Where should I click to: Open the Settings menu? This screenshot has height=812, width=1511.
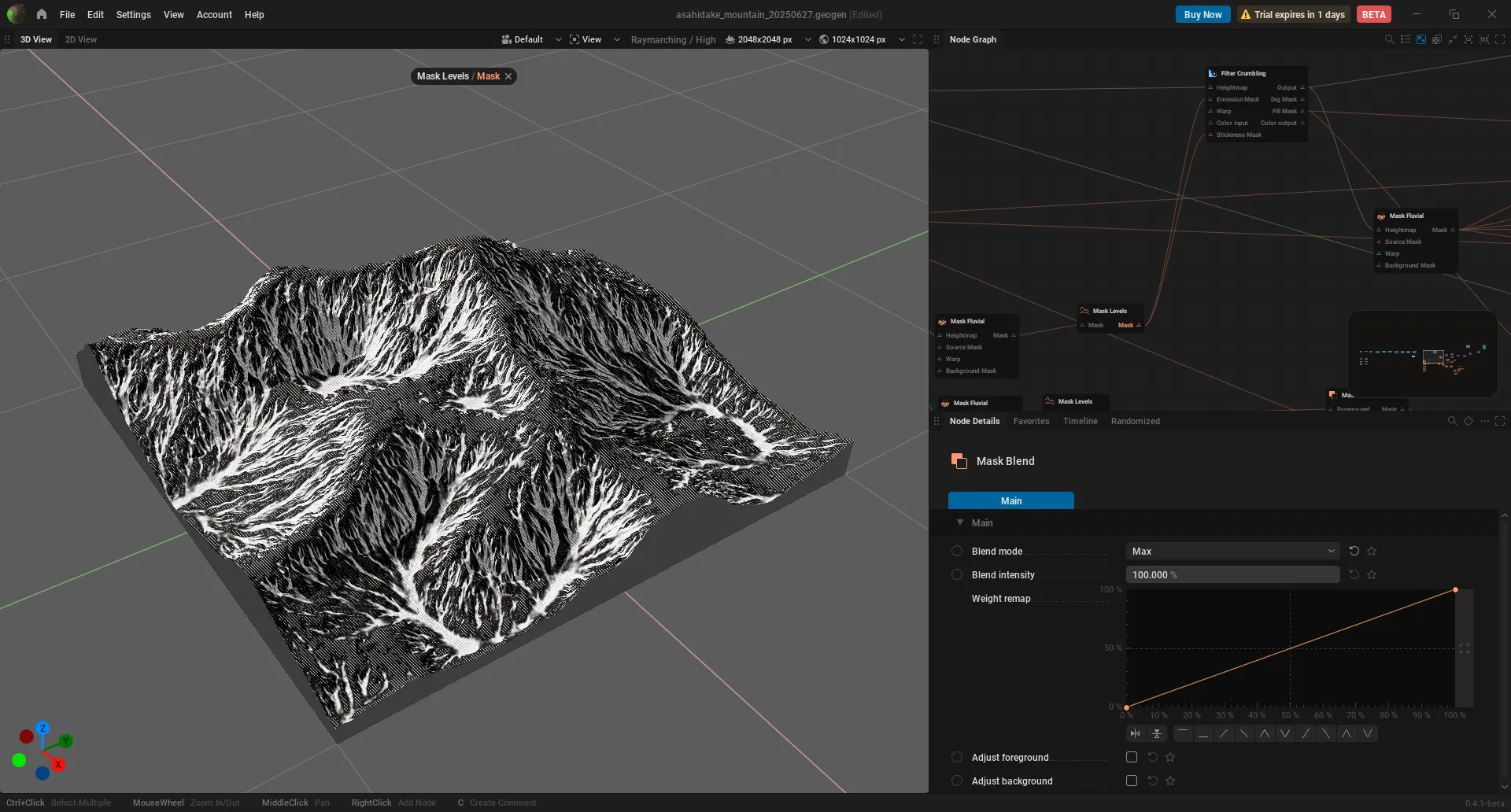pyautogui.click(x=133, y=14)
